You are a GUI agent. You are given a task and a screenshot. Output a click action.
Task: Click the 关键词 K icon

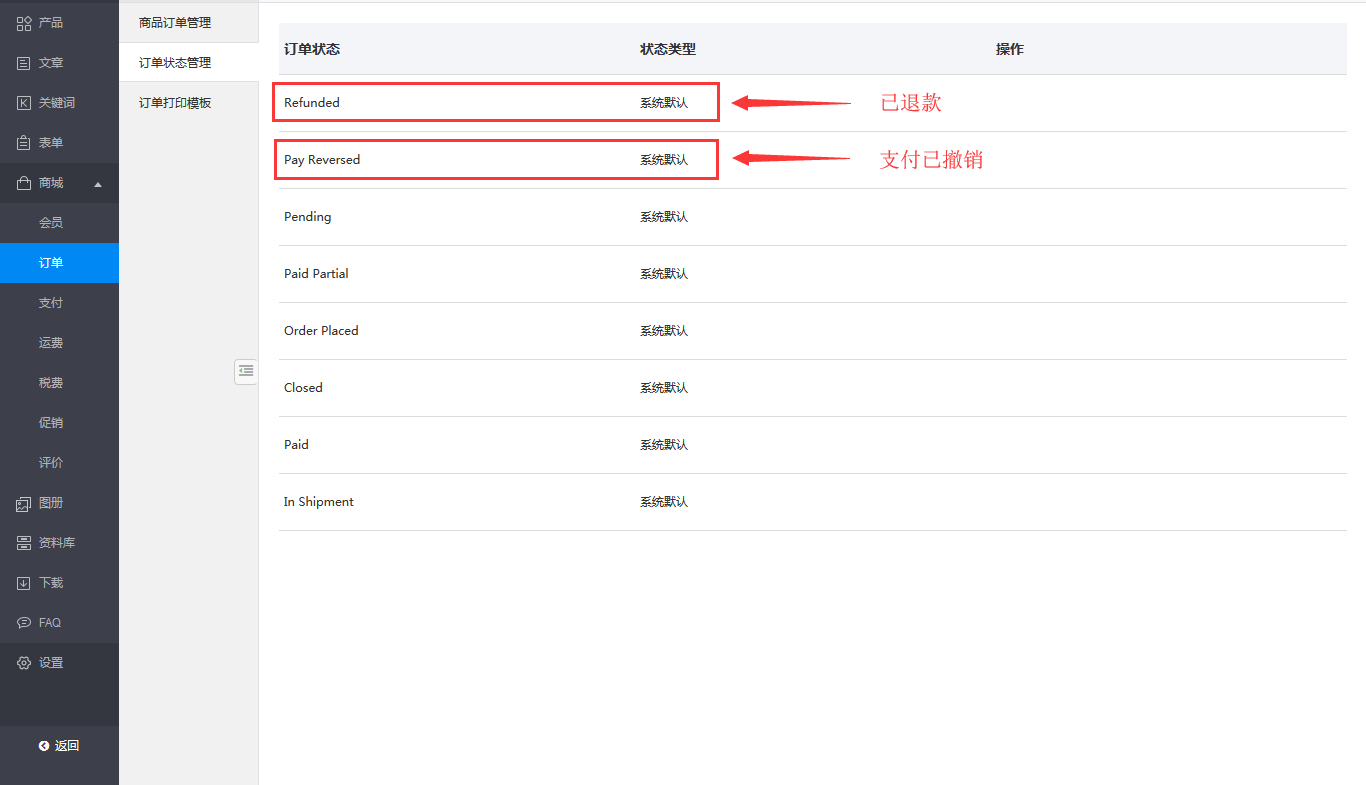pyautogui.click(x=24, y=103)
